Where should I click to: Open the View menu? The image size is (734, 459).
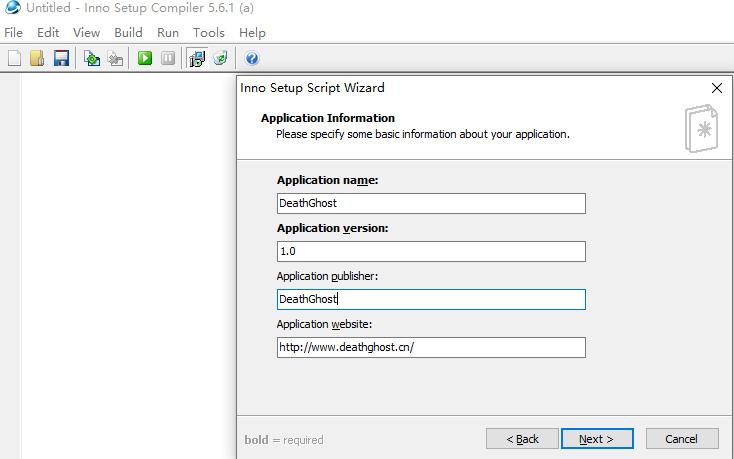tap(86, 33)
